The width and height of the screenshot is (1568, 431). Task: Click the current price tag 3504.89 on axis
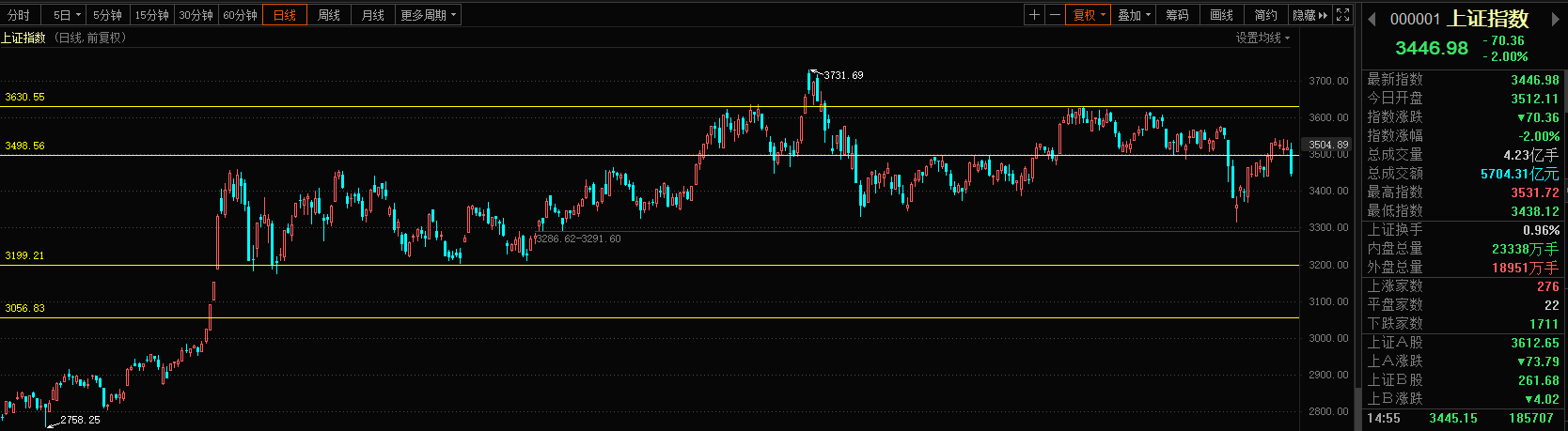[1329, 145]
